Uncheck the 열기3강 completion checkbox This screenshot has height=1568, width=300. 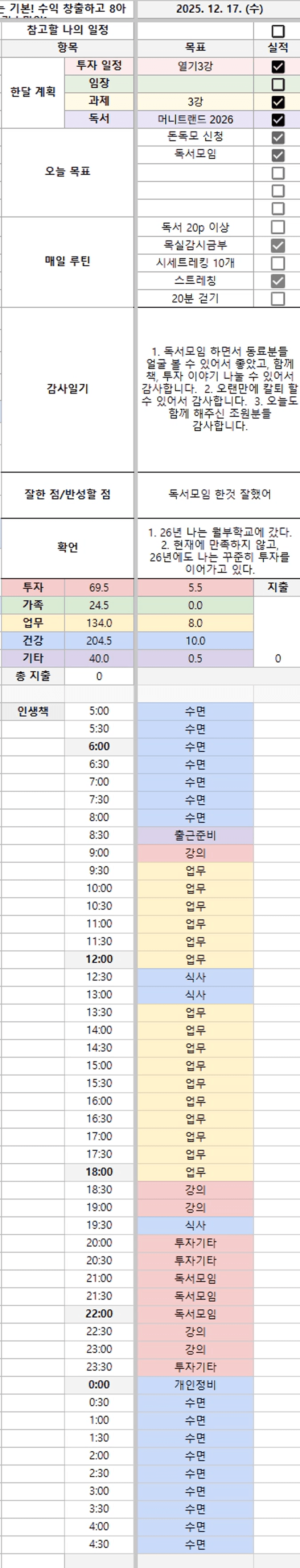point(278,66)
